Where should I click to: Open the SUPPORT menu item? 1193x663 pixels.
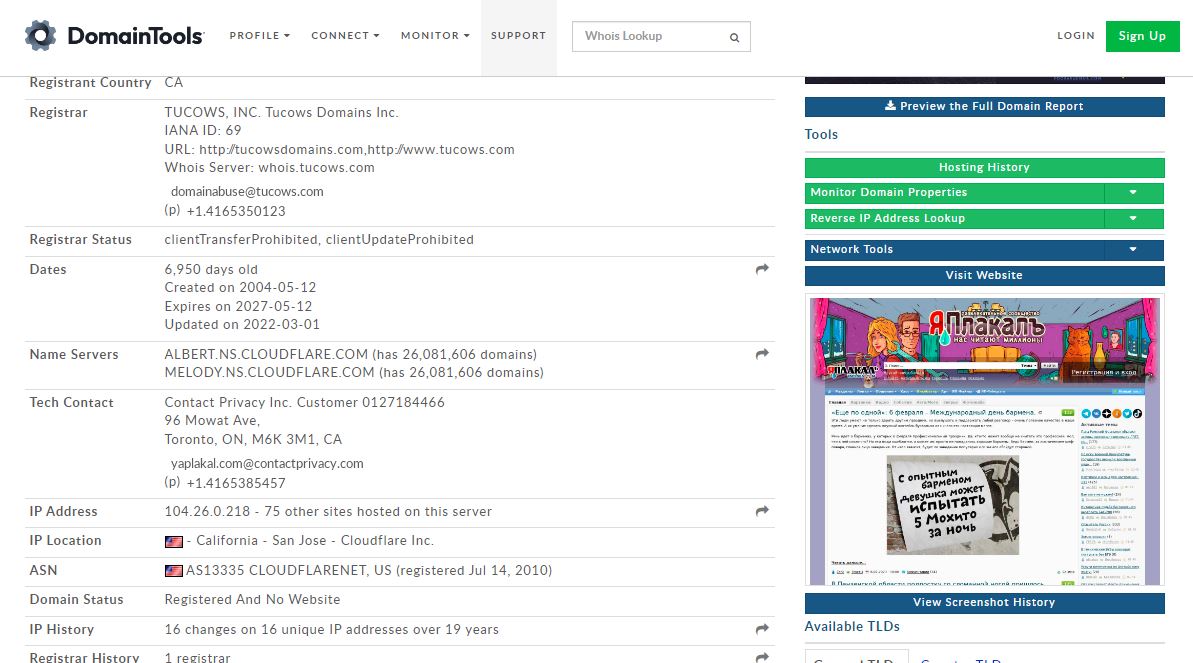coord(518,36)
